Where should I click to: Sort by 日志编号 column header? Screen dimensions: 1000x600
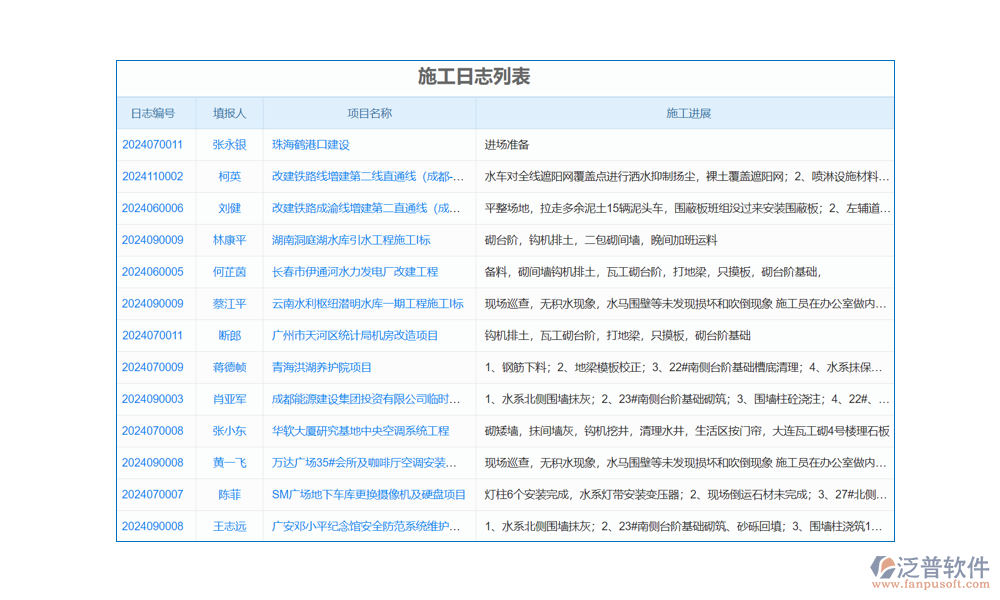(152, 113)
